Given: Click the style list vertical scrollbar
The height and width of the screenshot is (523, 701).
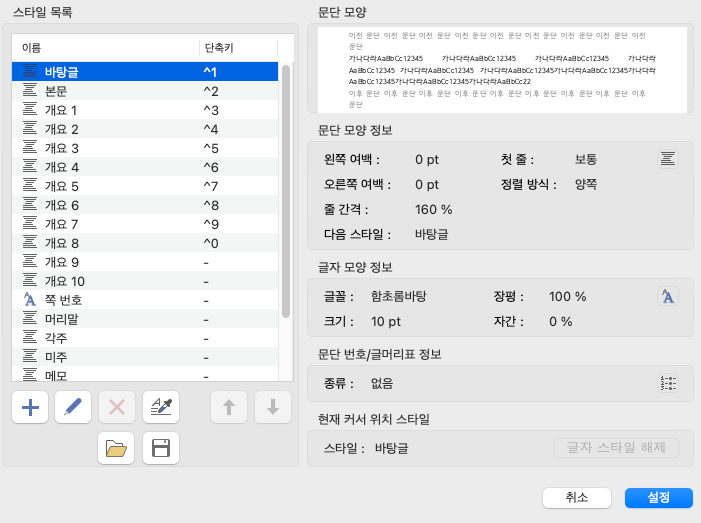Looking at the screenshot, I should click(286, 191).
